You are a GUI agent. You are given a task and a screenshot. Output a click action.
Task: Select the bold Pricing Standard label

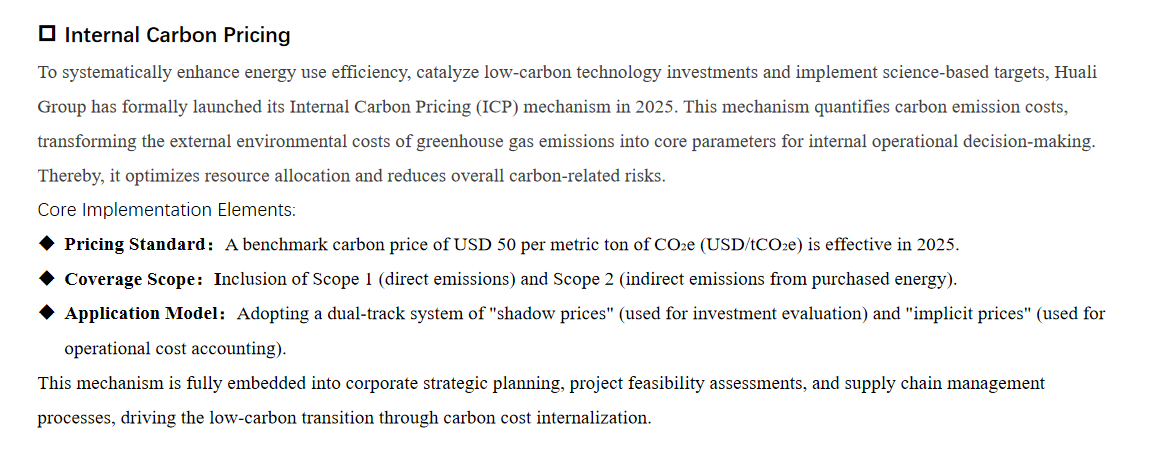pos(135,244)
